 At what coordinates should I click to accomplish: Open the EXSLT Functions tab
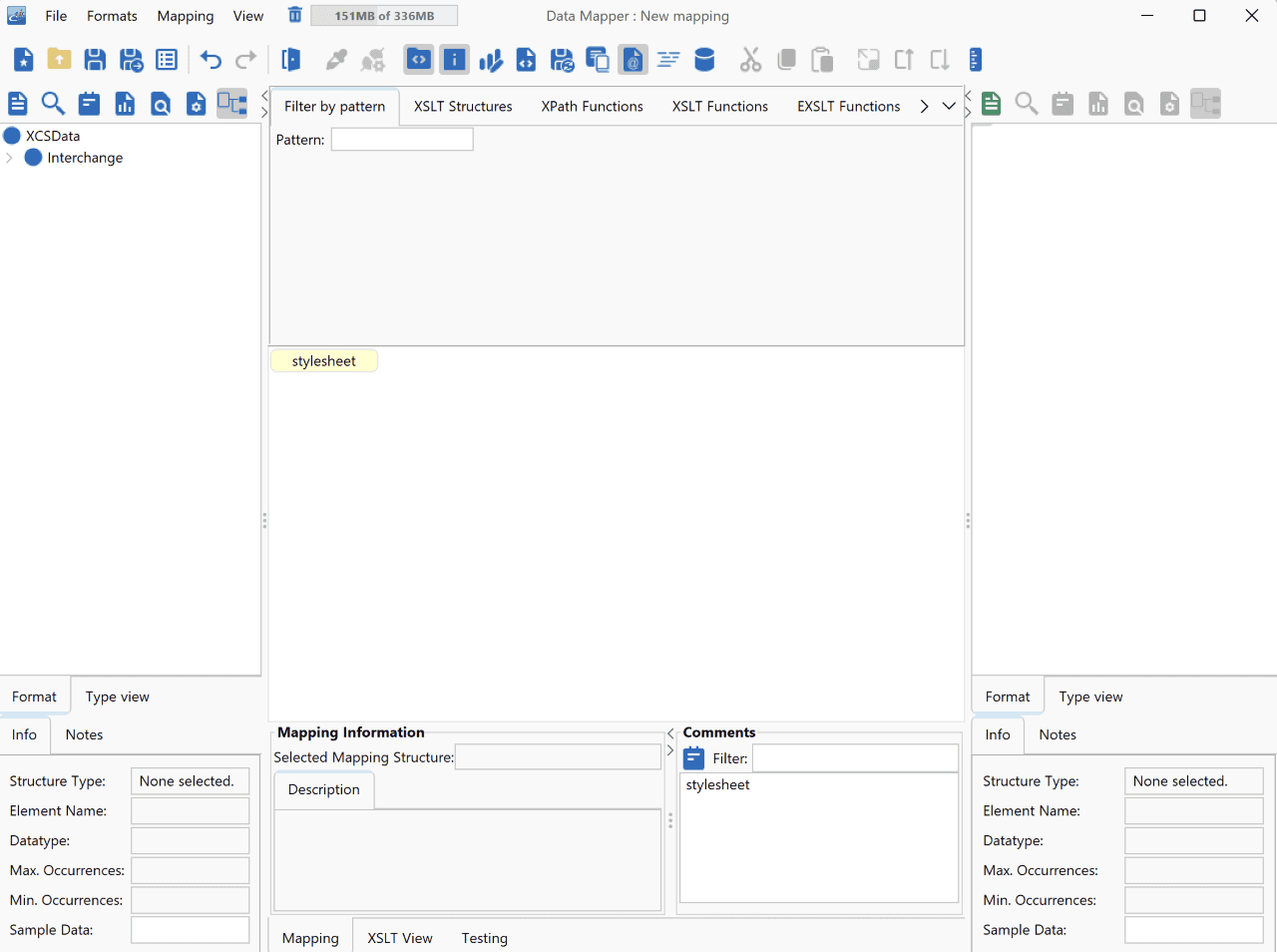(849, 107)
